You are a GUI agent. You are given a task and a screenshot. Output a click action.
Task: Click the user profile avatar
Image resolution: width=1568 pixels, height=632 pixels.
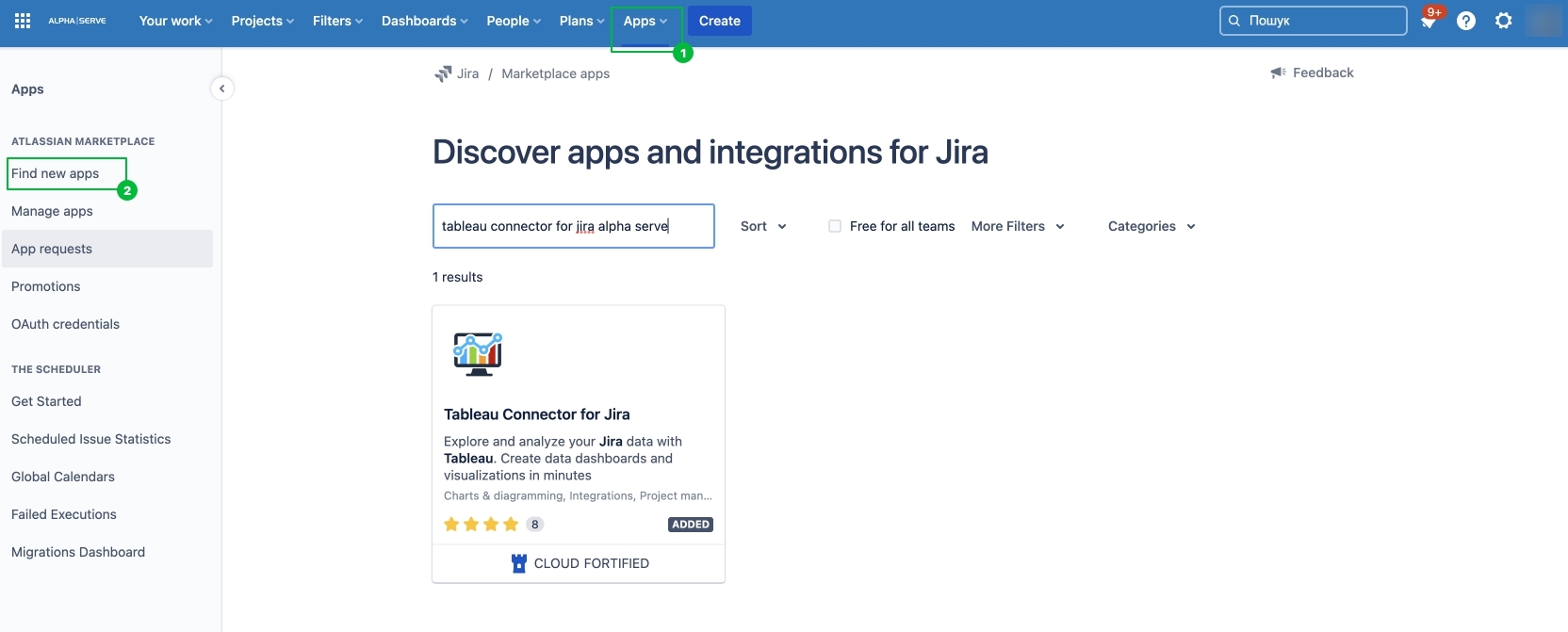(1543, 21)
